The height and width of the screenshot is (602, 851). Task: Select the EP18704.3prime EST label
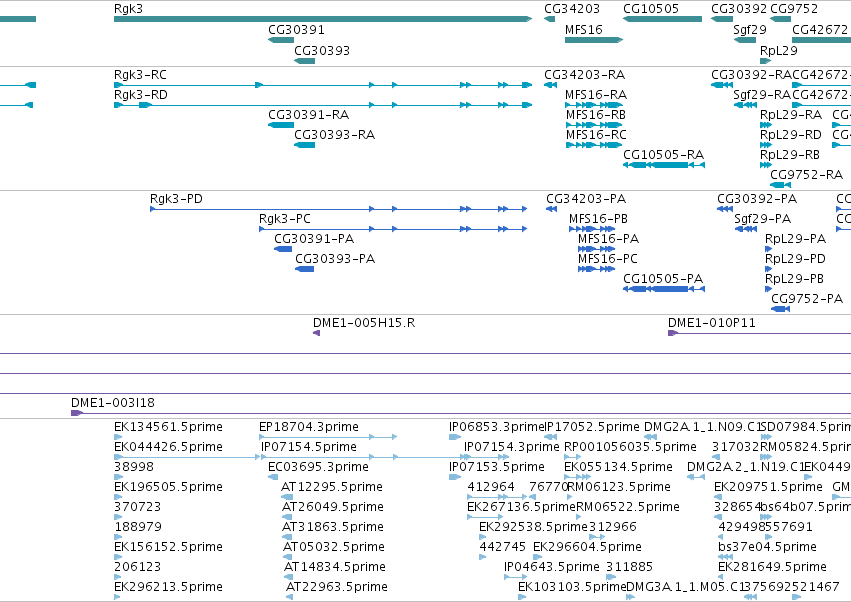(x=309, y=427)
